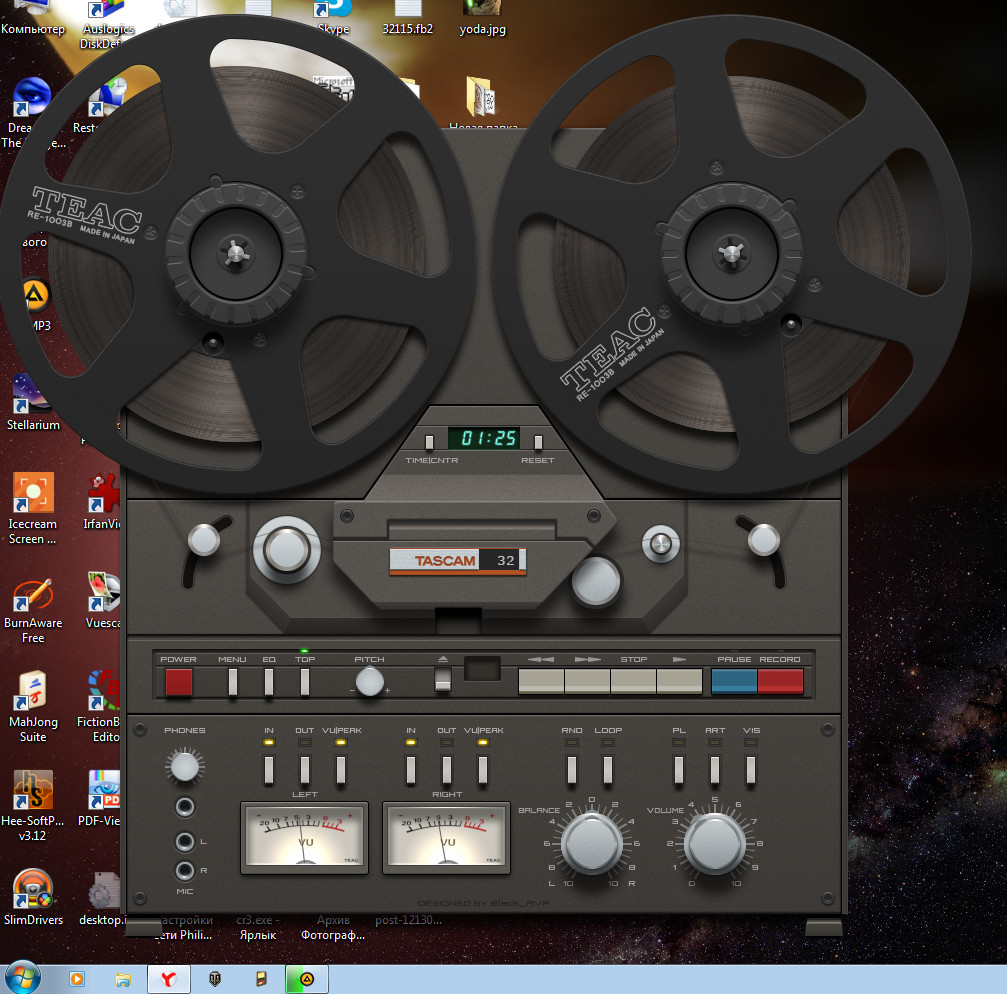Select the yellow folder icon on desktop
This screenshot has width=1007, height=994.
point(480,98)
